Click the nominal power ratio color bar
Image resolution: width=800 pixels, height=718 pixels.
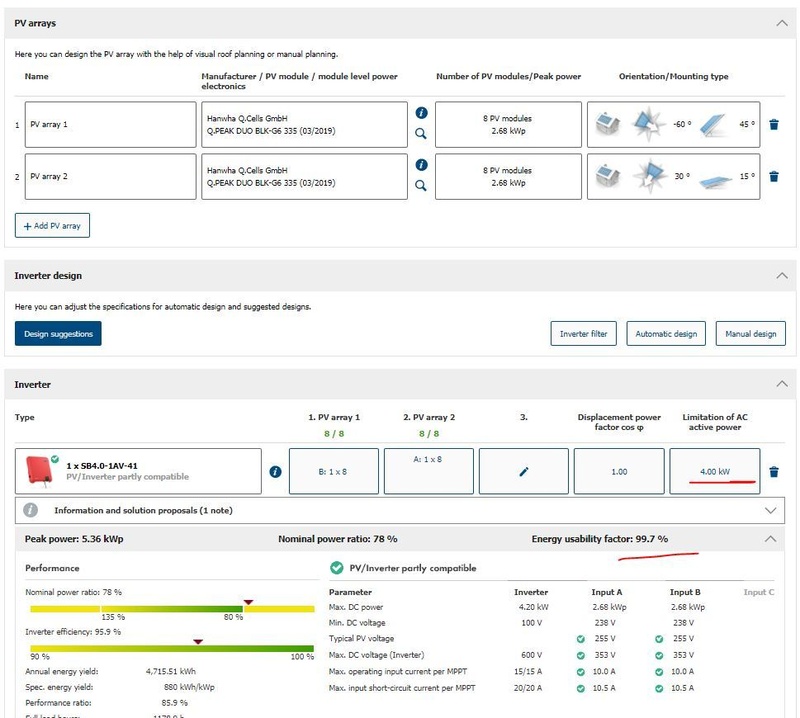click(x=170, y=608)
